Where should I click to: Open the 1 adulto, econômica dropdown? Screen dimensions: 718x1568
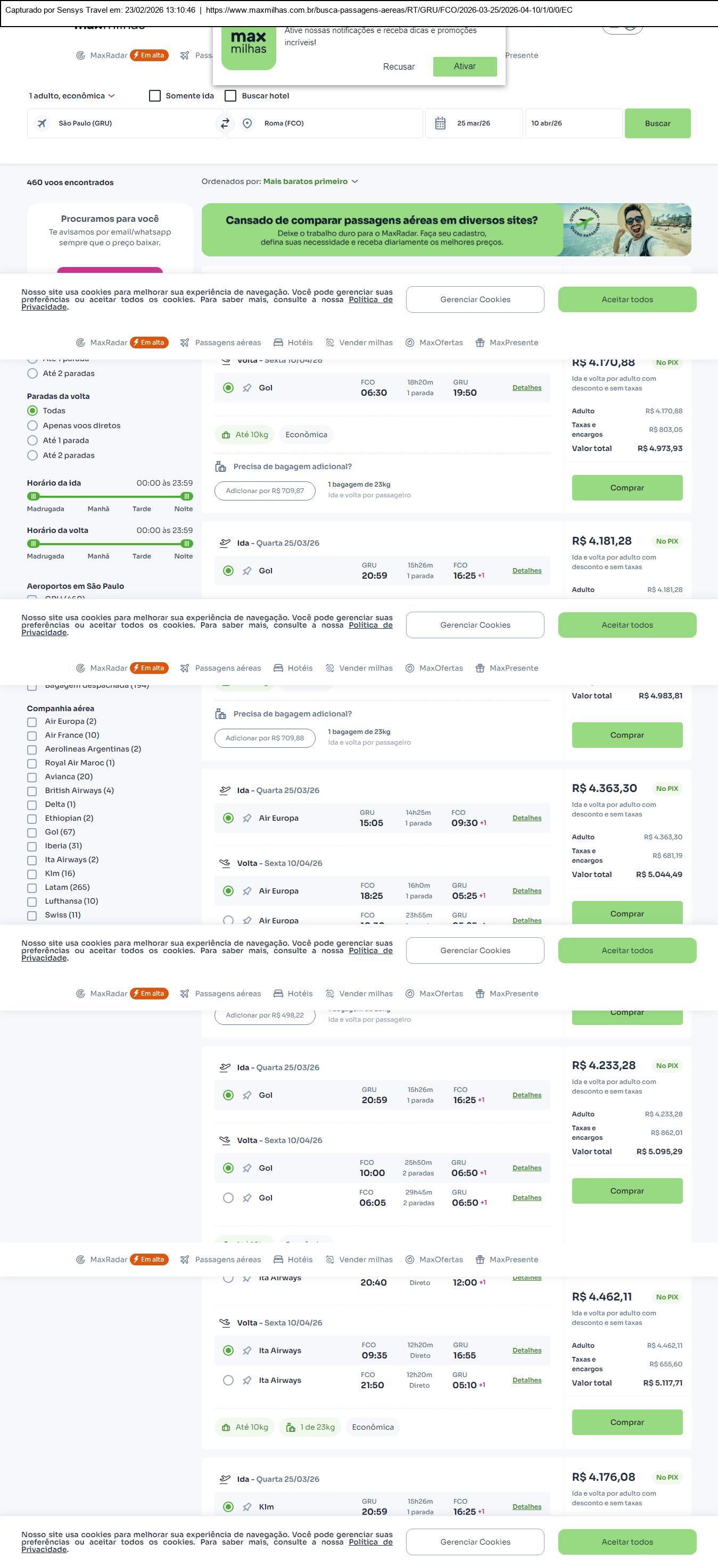pyautogui.click(x=72, y=96)
